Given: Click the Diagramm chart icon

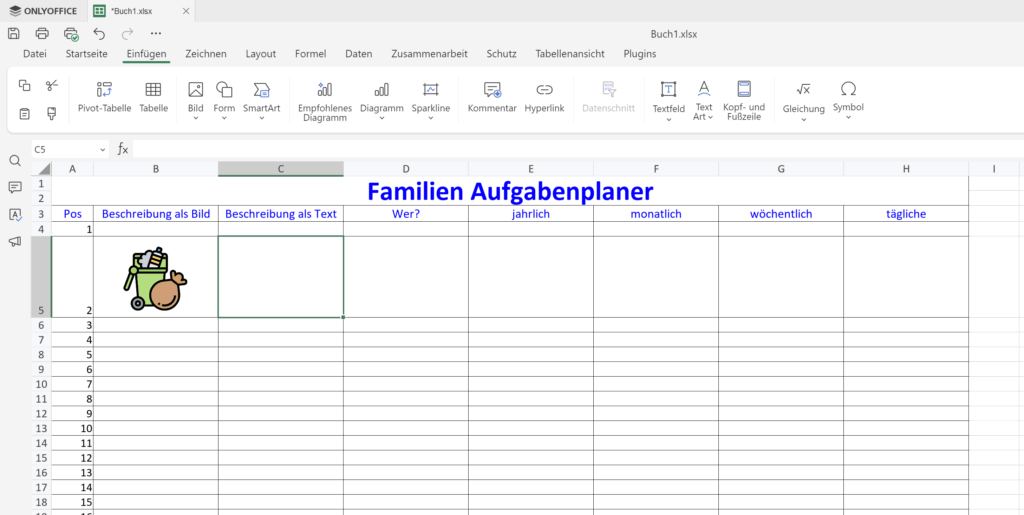Looking at the screenshot, I should coord(381,89).
